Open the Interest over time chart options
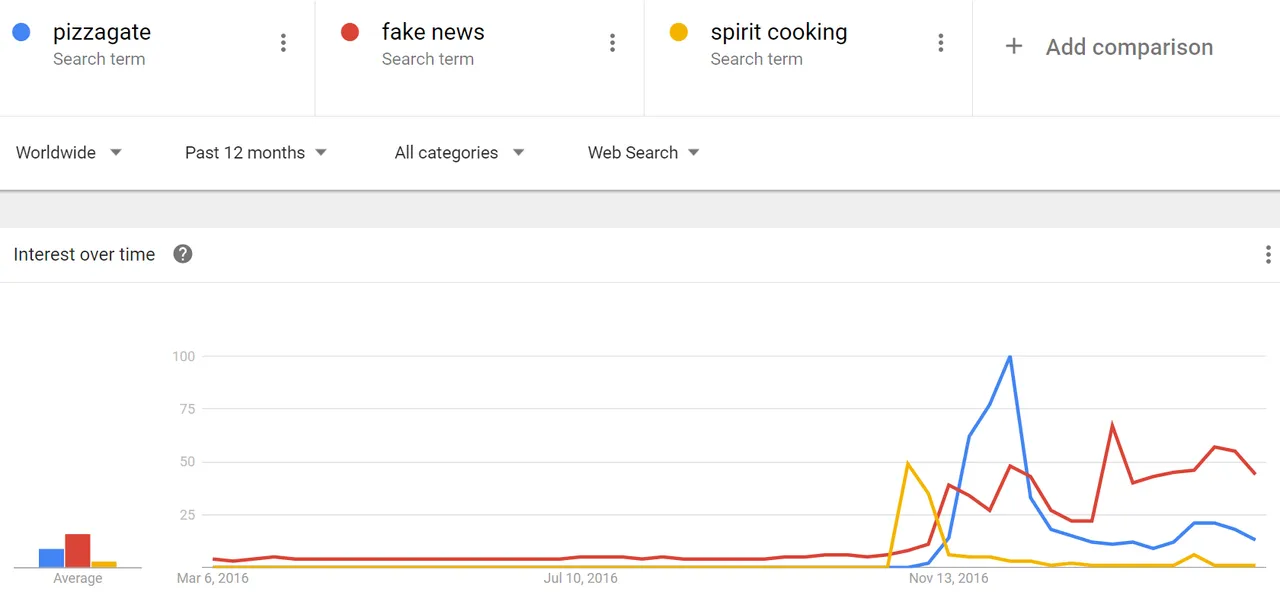Viewport: 1280px width, 605px height. (1268, 254)
